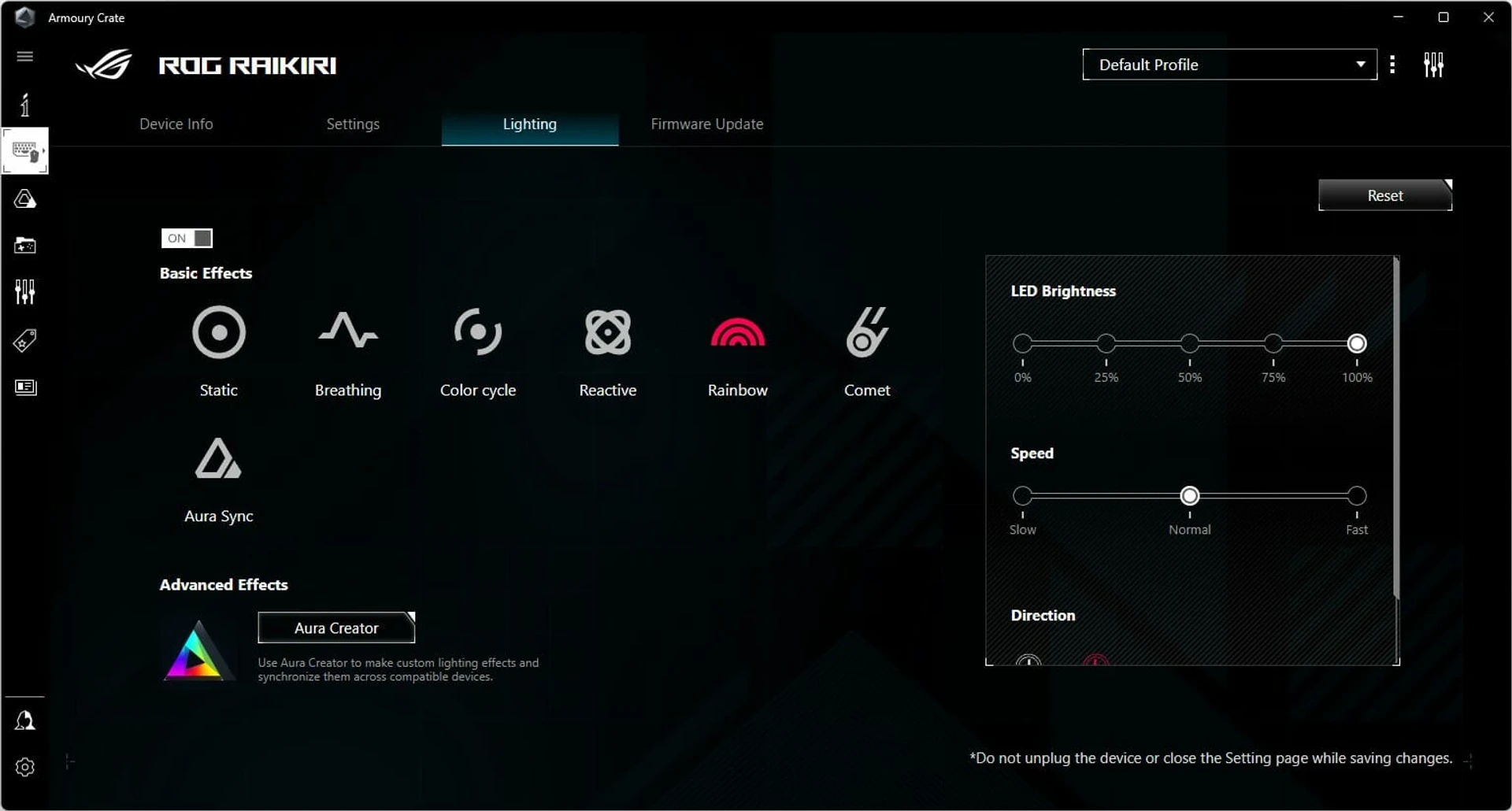Maximize the Armoury Crate window
The width and height of the screenshot is (1512, 811).
(1443, 17)
